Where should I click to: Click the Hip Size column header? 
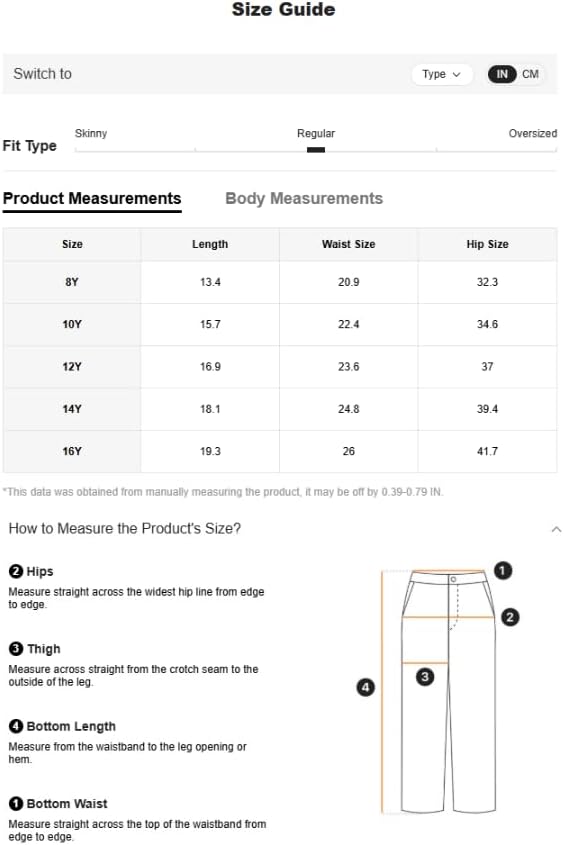488,244
